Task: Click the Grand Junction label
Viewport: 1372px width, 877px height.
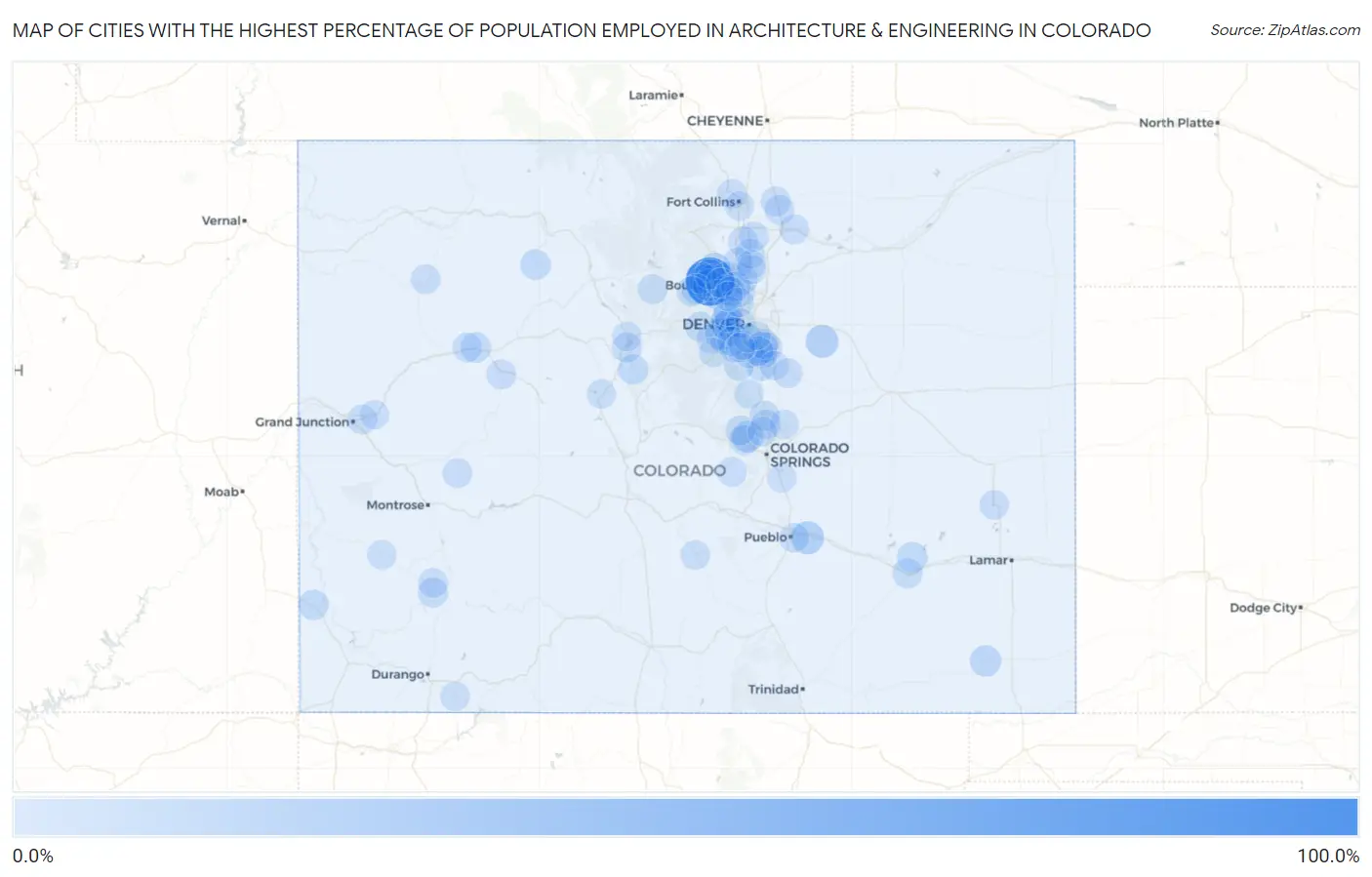Action: (304, 422)
